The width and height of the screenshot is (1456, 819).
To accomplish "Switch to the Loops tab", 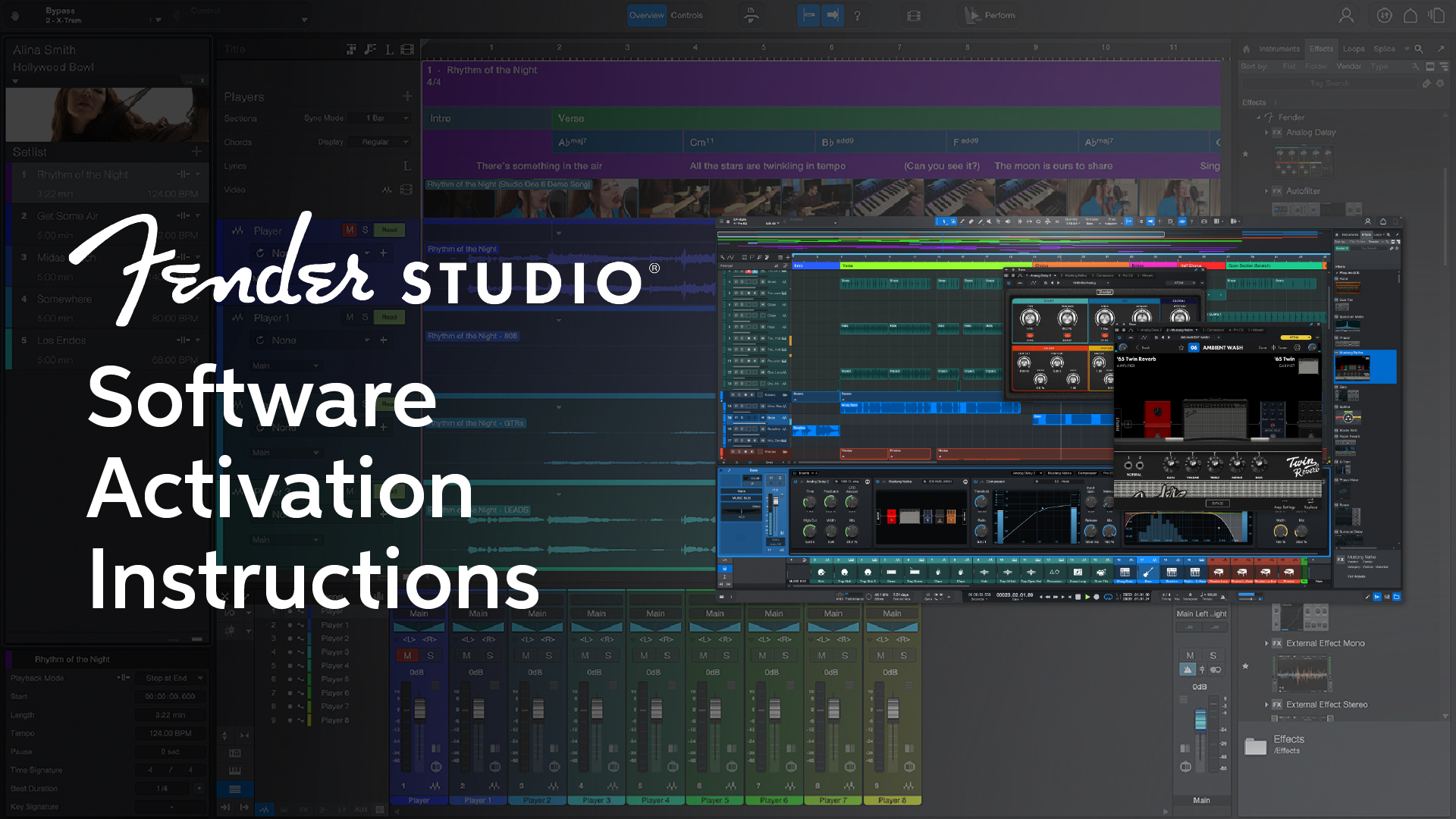I will click(x=1354, y=49).
